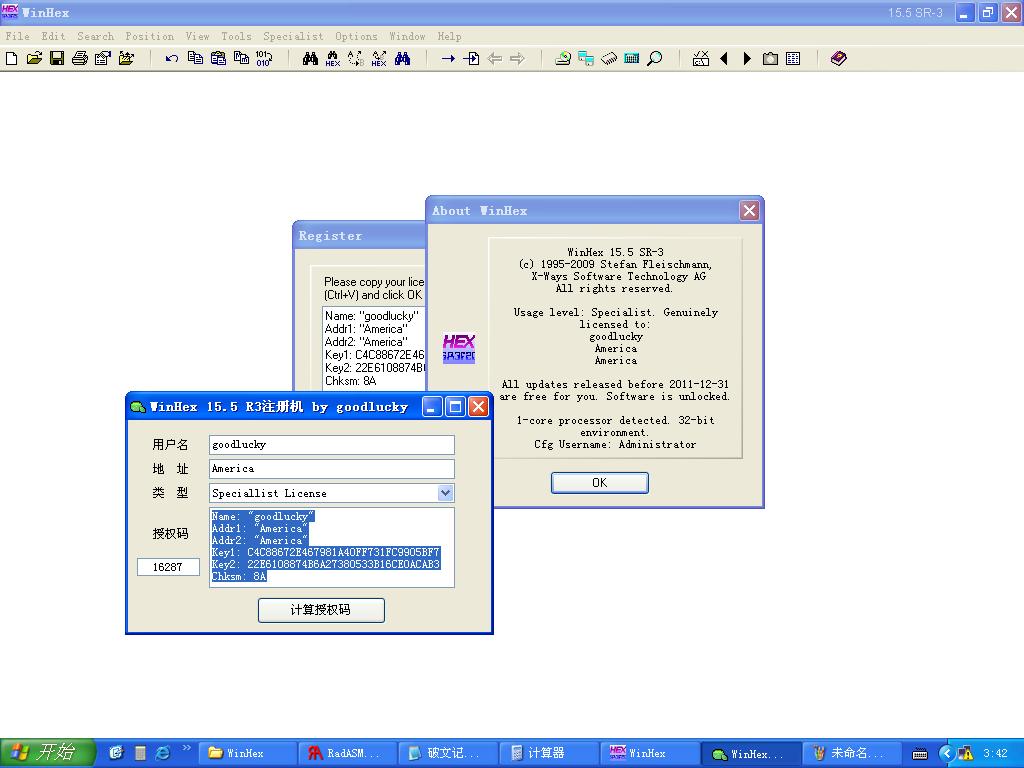Click the license text box in Register dialog
The image size is (1024, 768).
(374, 348)
